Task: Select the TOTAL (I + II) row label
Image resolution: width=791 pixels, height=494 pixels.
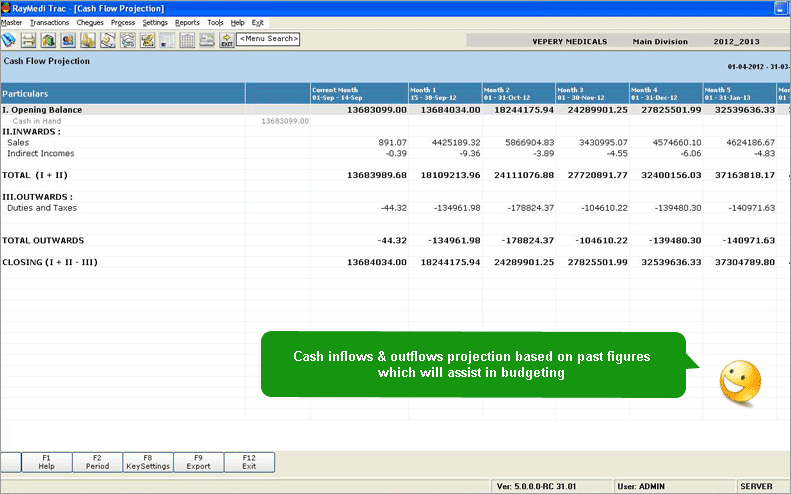Action: (x=35, y=175)
